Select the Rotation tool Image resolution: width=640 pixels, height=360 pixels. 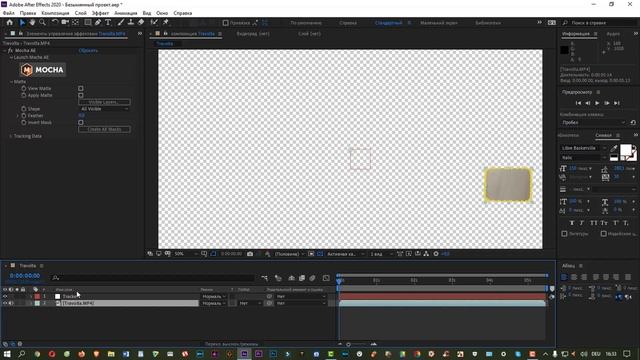pyautogui.click(x=54, y=22)
